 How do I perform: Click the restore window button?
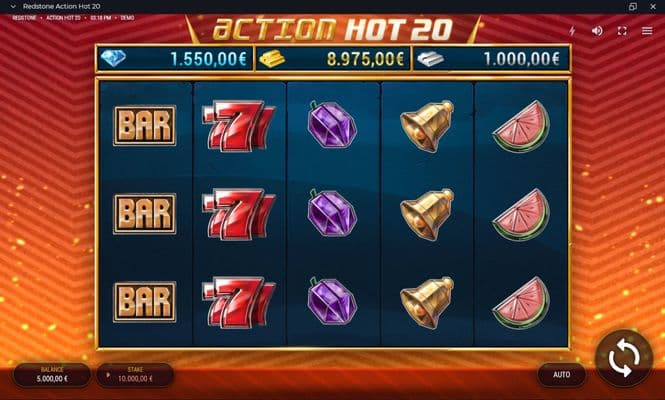click(633, 7)
